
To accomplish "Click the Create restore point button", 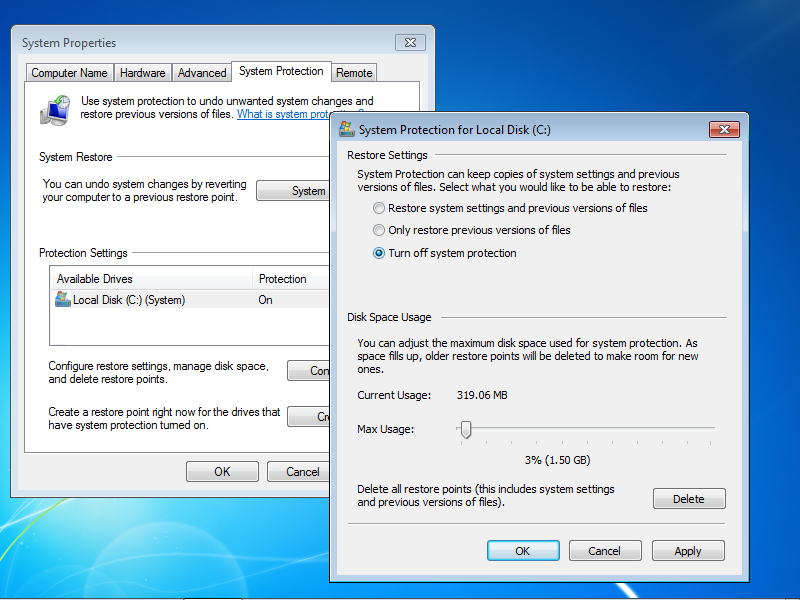I will pos(309,417).
